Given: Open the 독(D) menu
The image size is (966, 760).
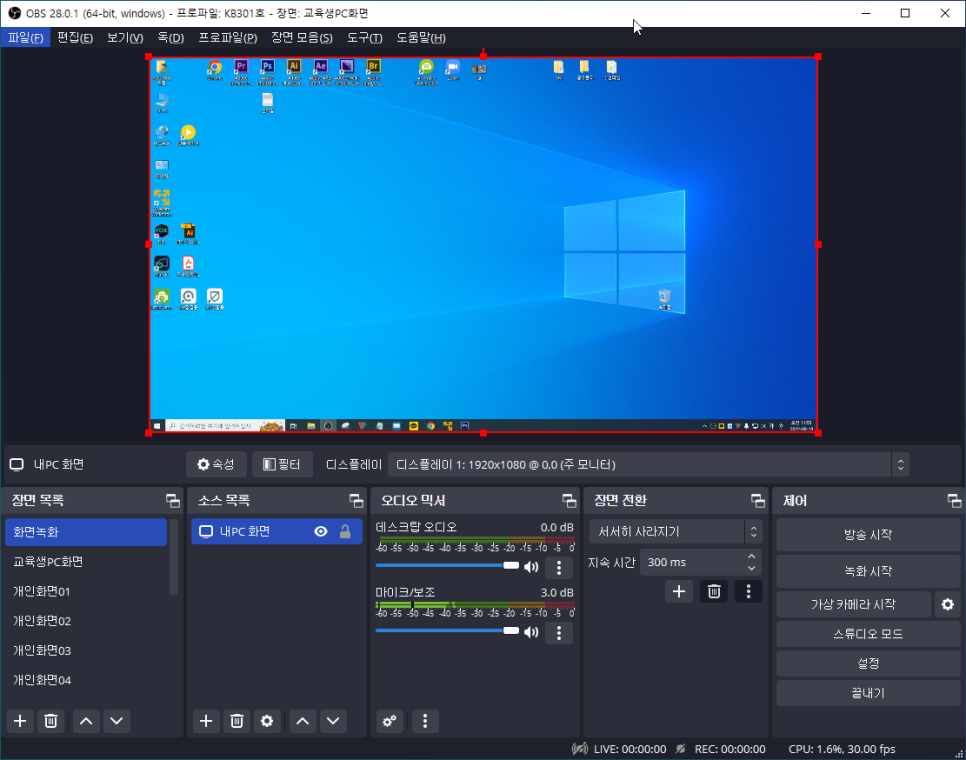Looking at the screenshot, I should [171, 38].
